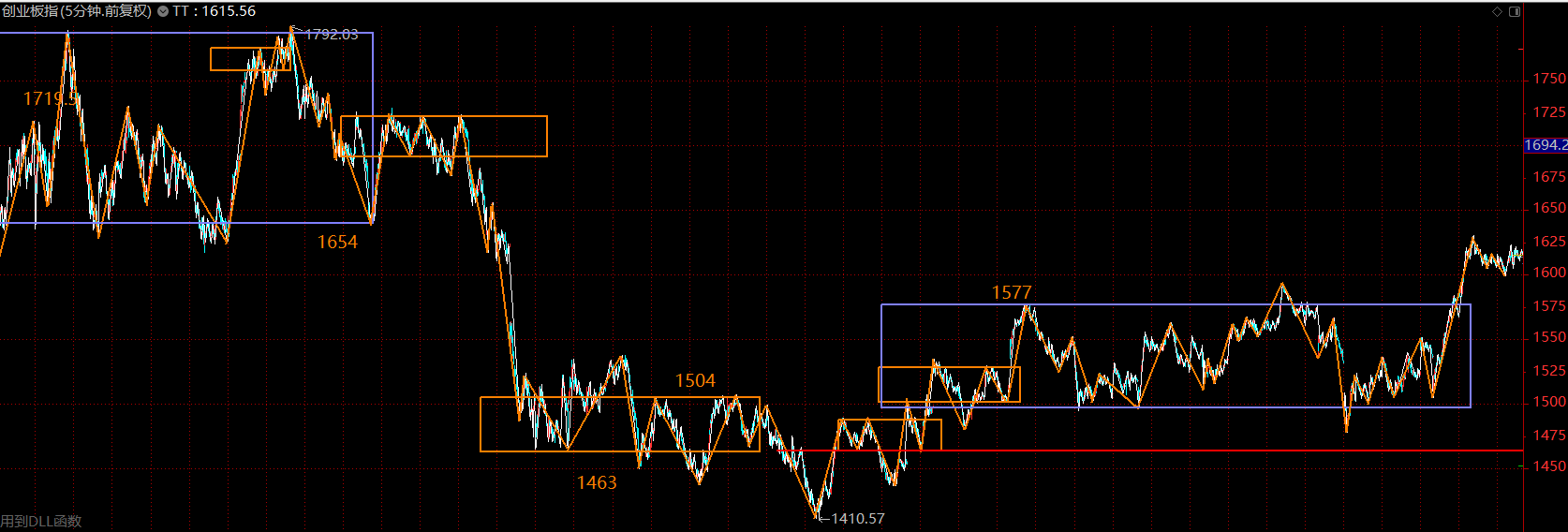
Task: Click the 1750 tick on price axis
Action: [1548, 79]
